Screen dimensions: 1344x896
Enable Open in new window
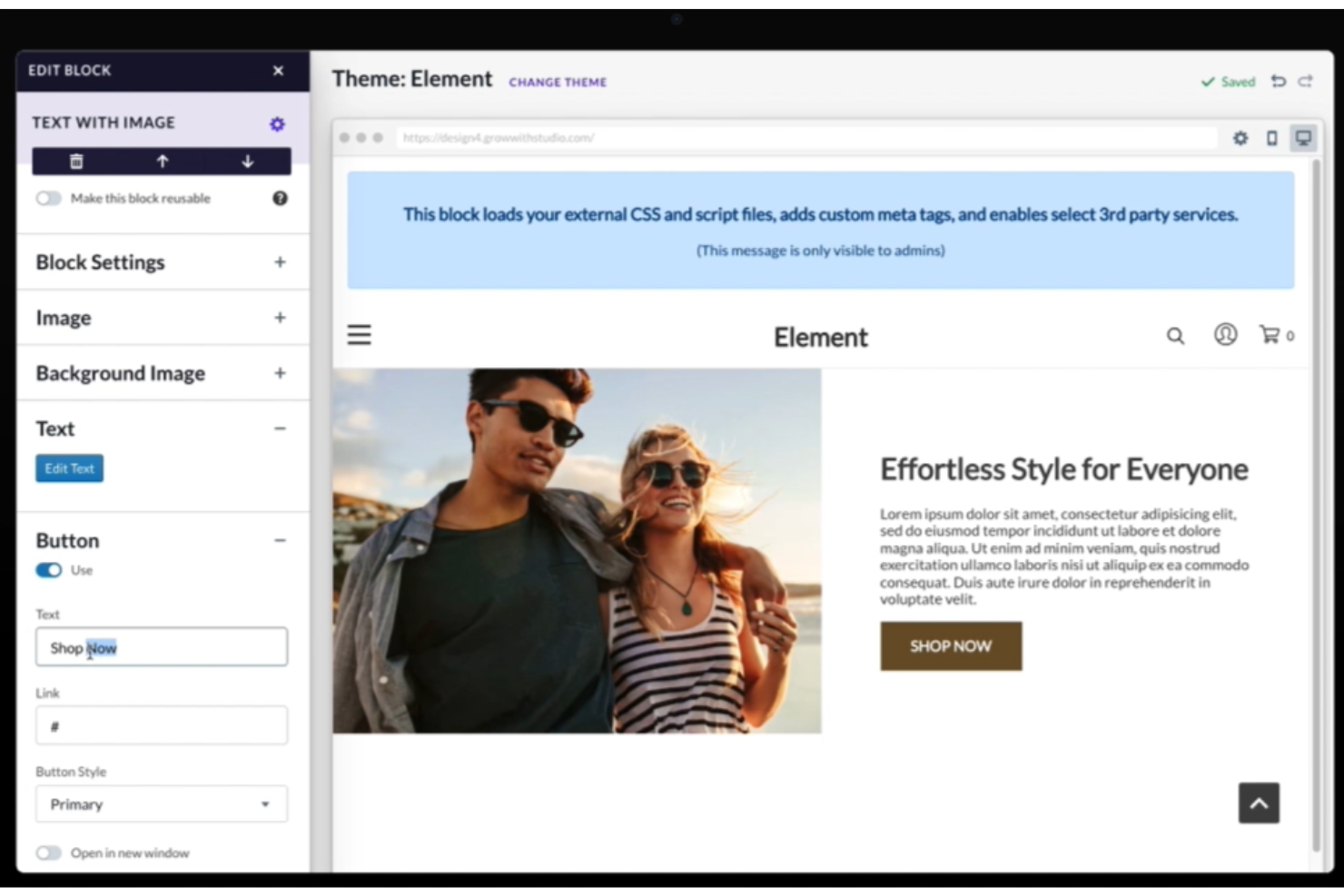coord(49,852)
